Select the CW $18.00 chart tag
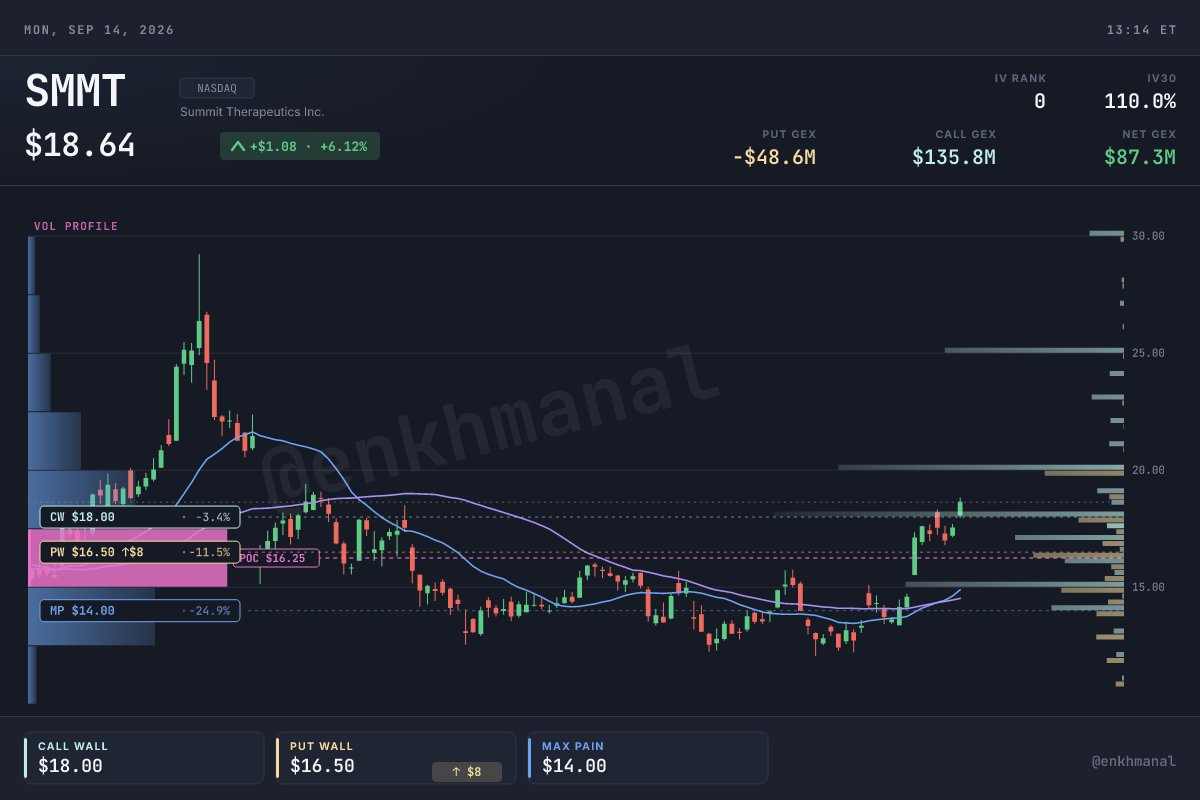 [140, 517]
